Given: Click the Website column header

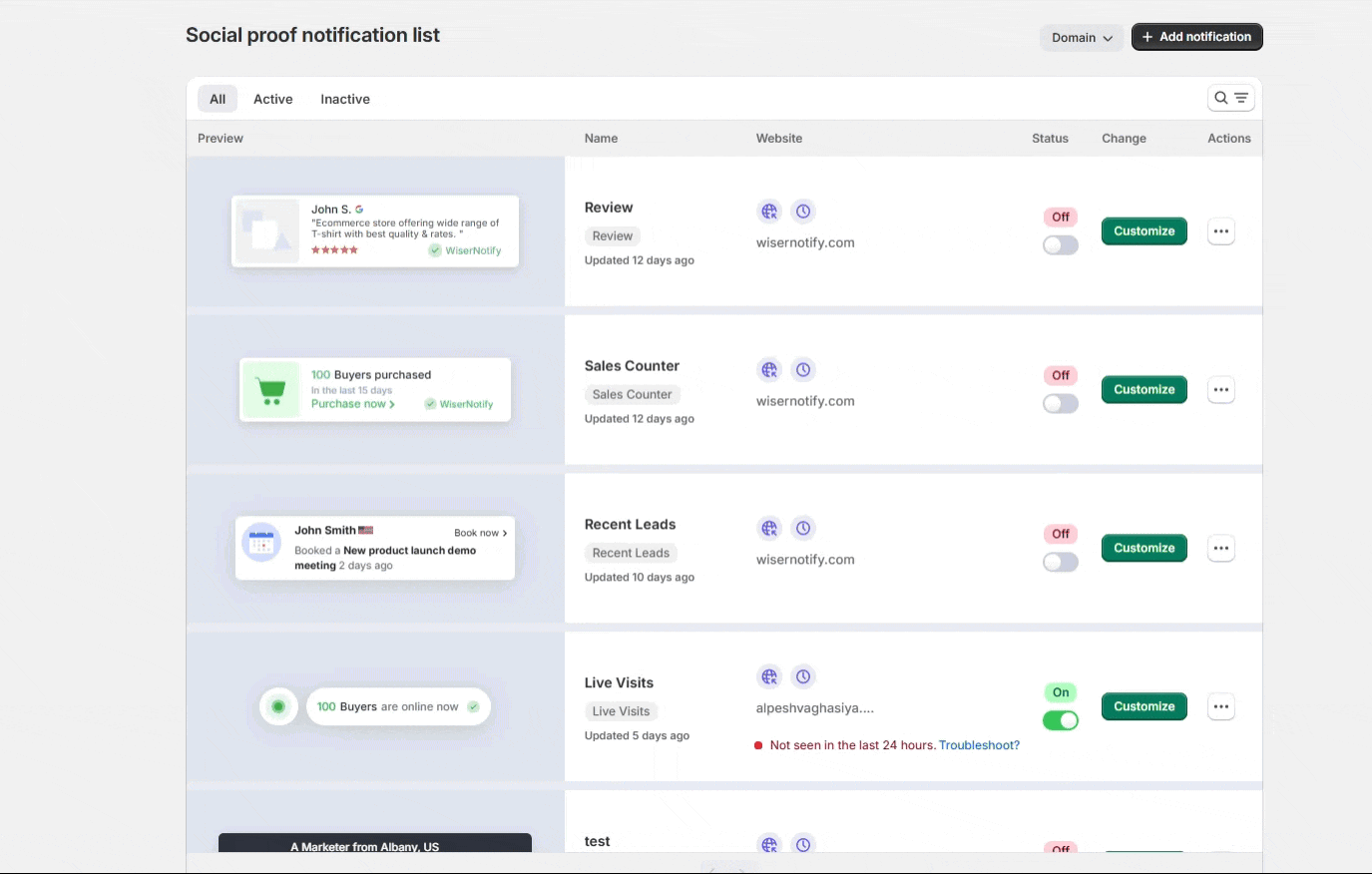Looking at the screenshot, I should 779,139.
